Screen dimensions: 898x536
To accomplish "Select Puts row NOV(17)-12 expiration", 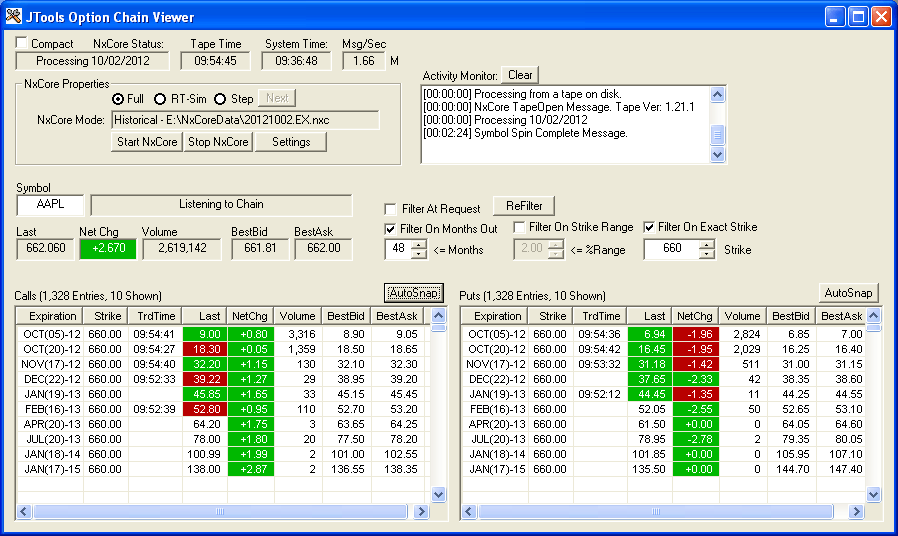I will (x=495, y=364).
